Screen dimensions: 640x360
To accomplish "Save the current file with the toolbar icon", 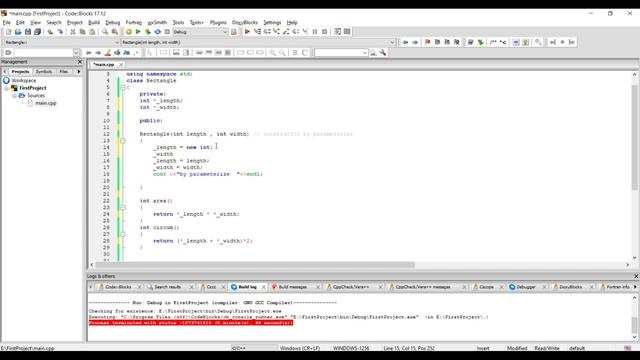I will click(28, 32).
